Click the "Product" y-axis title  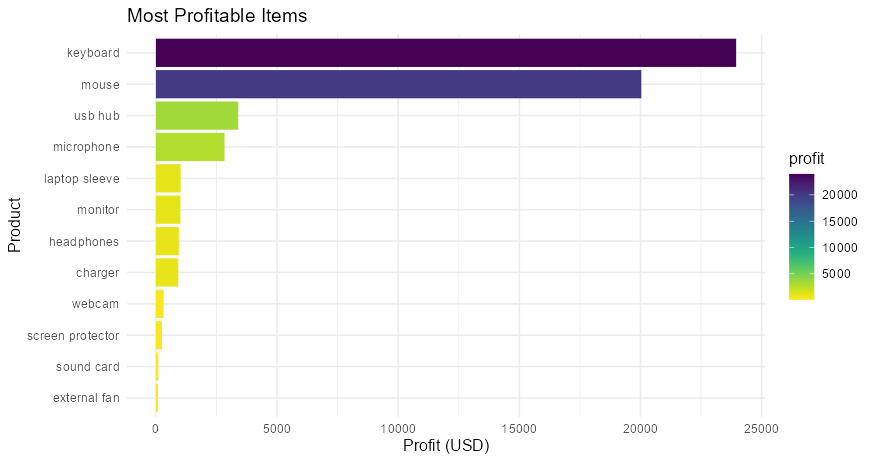(15, 225)
